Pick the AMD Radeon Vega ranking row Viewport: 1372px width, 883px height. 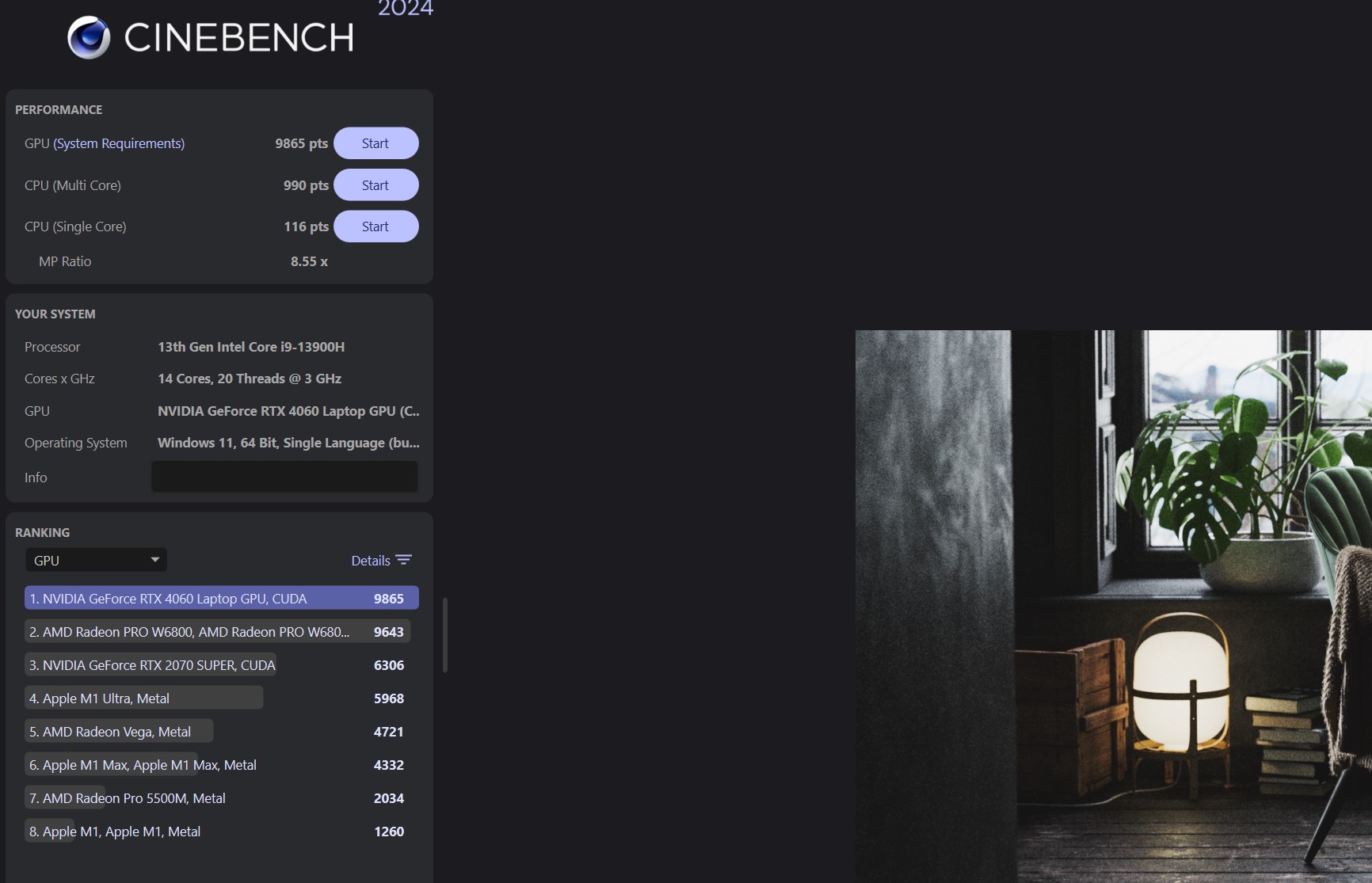point(217,732)
